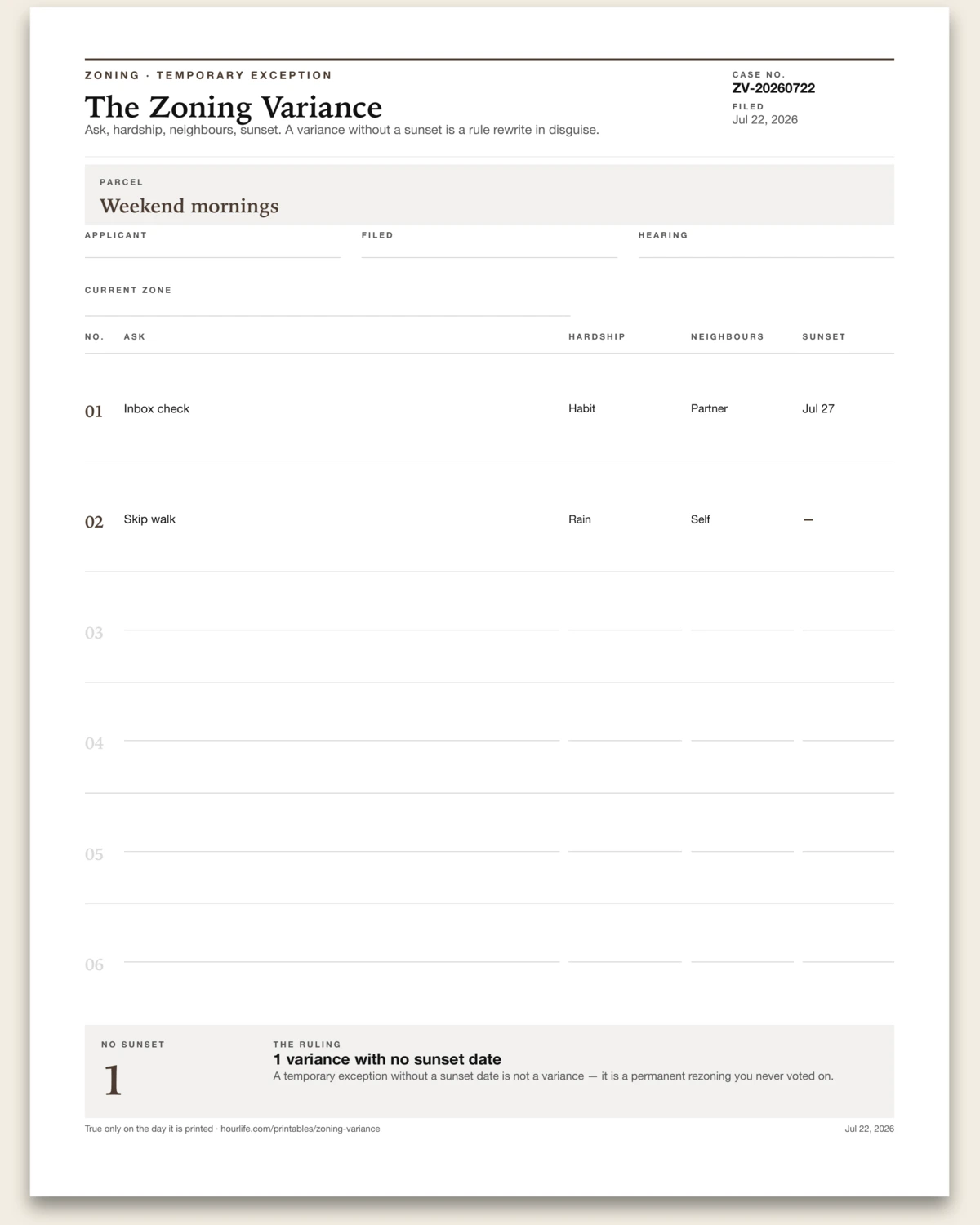Click the Jul 27 sunset date
980x1225 pixels.
click(818, 408)
